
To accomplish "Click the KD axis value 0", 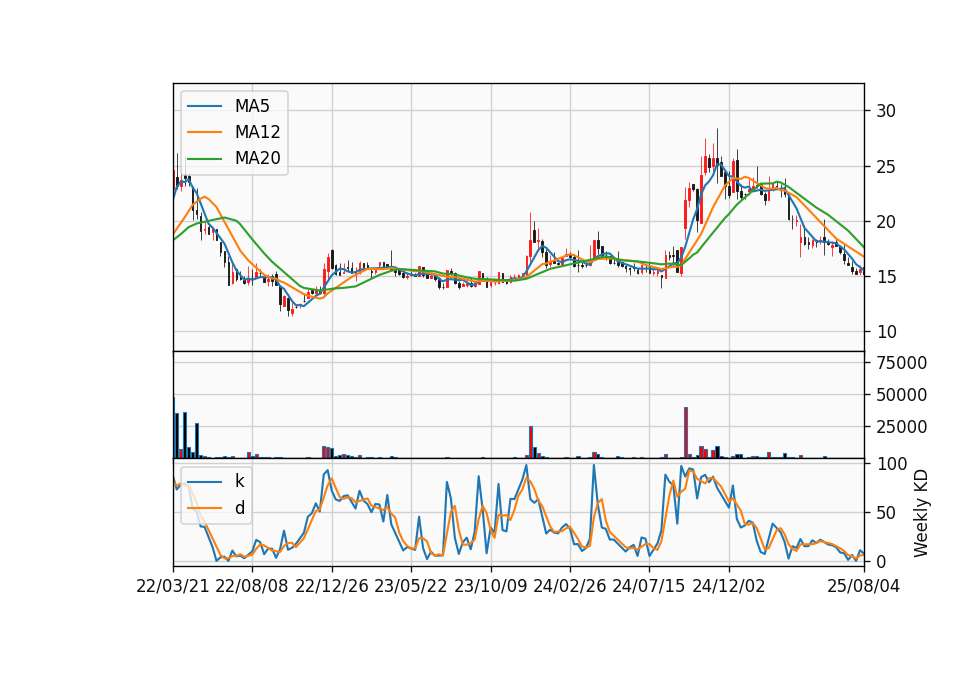I will pyautogui.click(x=881, y=561).
